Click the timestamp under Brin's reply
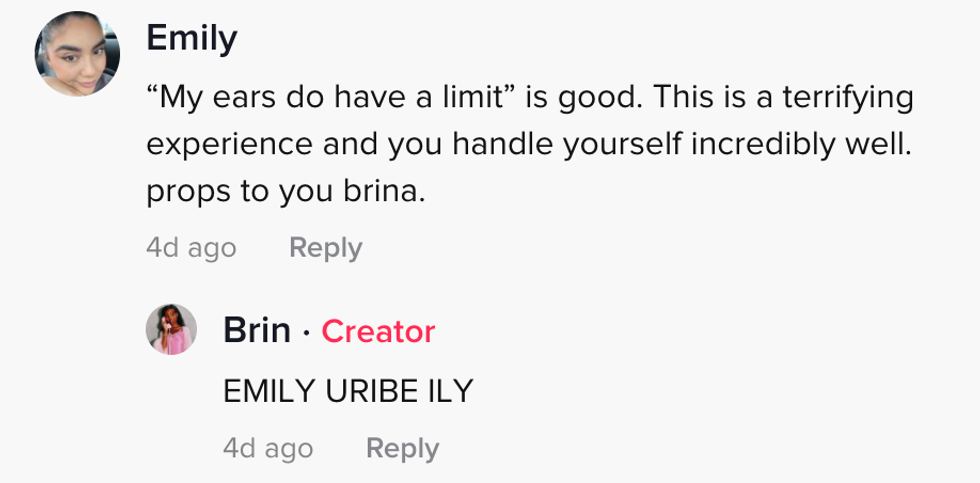Viewport: 980px width, 483px height. (x=268, y=448)
